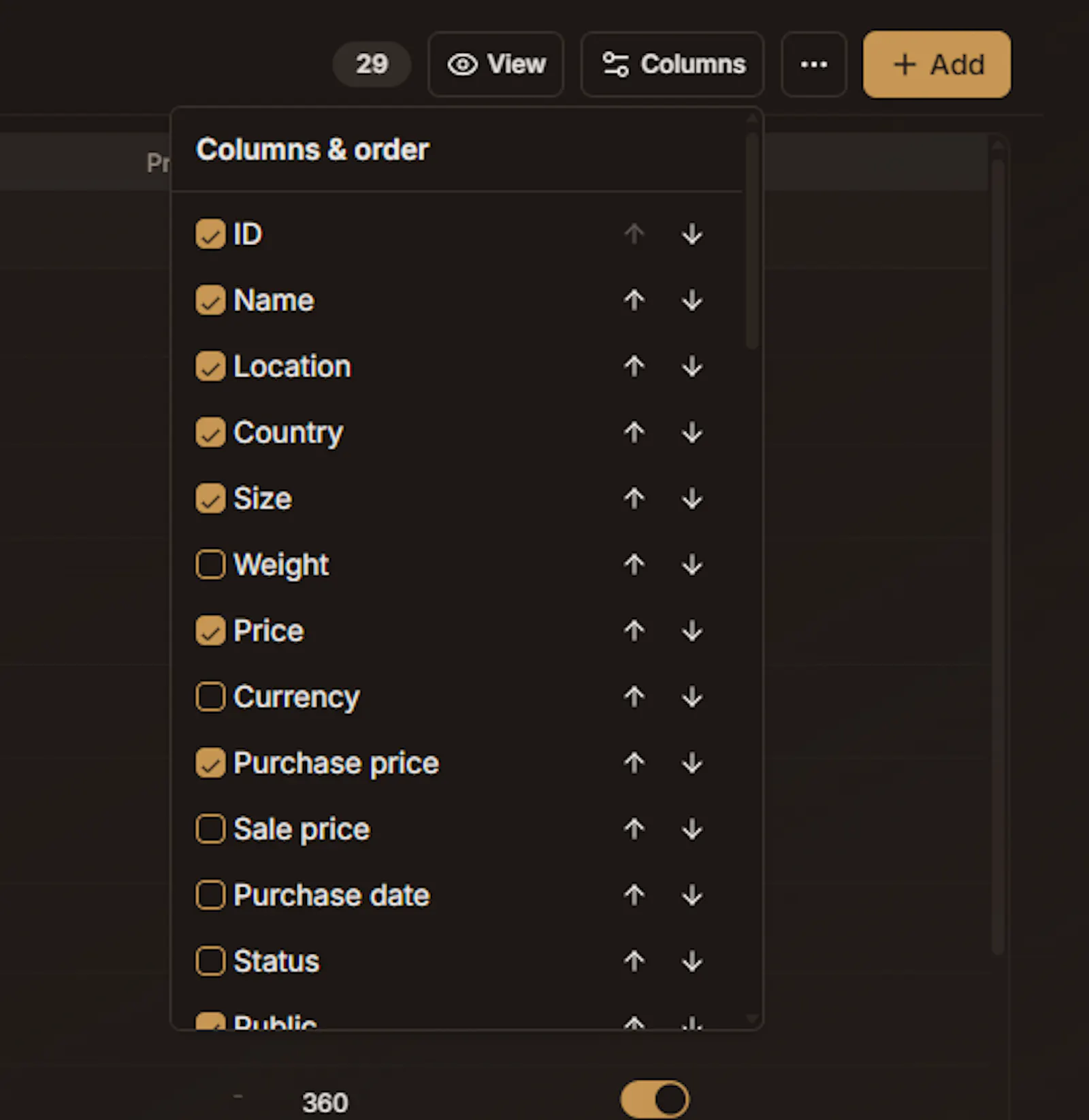
Task: Enable the Weight column
Action: [210, 564]
